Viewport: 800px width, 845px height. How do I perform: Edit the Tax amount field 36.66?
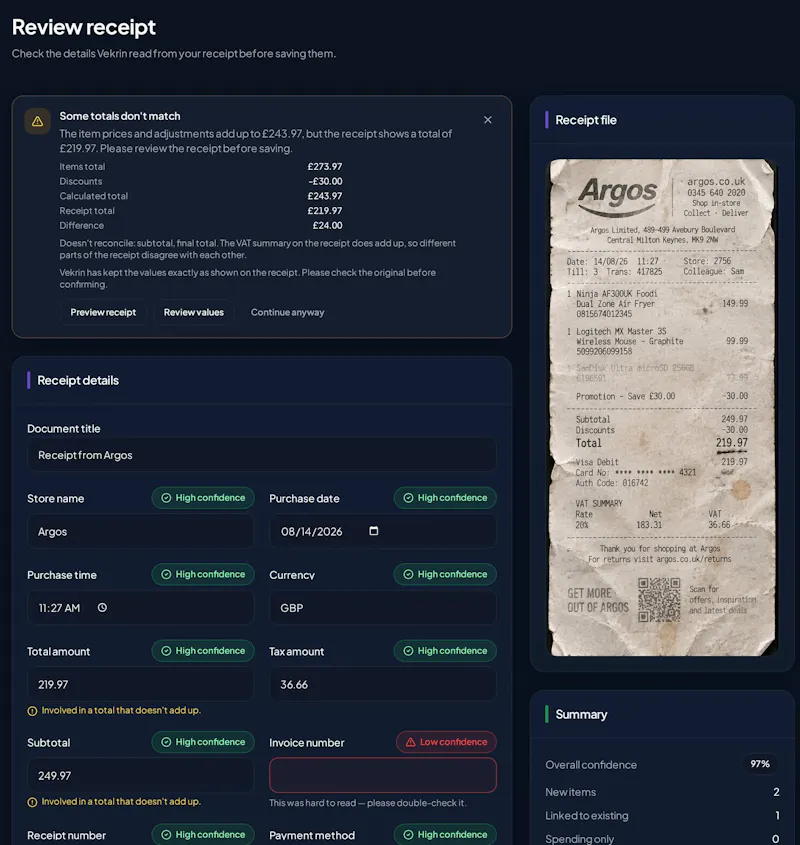[383, 684]
